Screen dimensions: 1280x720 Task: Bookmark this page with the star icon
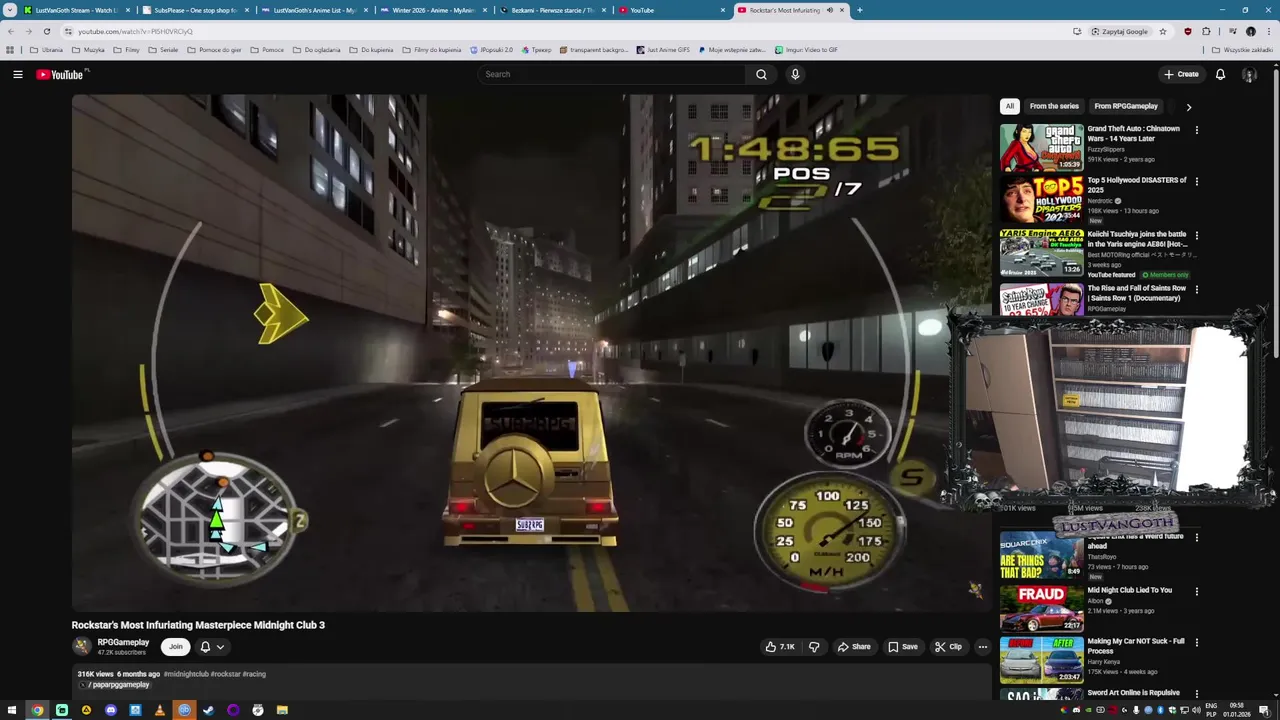(x=1162, y=31)
